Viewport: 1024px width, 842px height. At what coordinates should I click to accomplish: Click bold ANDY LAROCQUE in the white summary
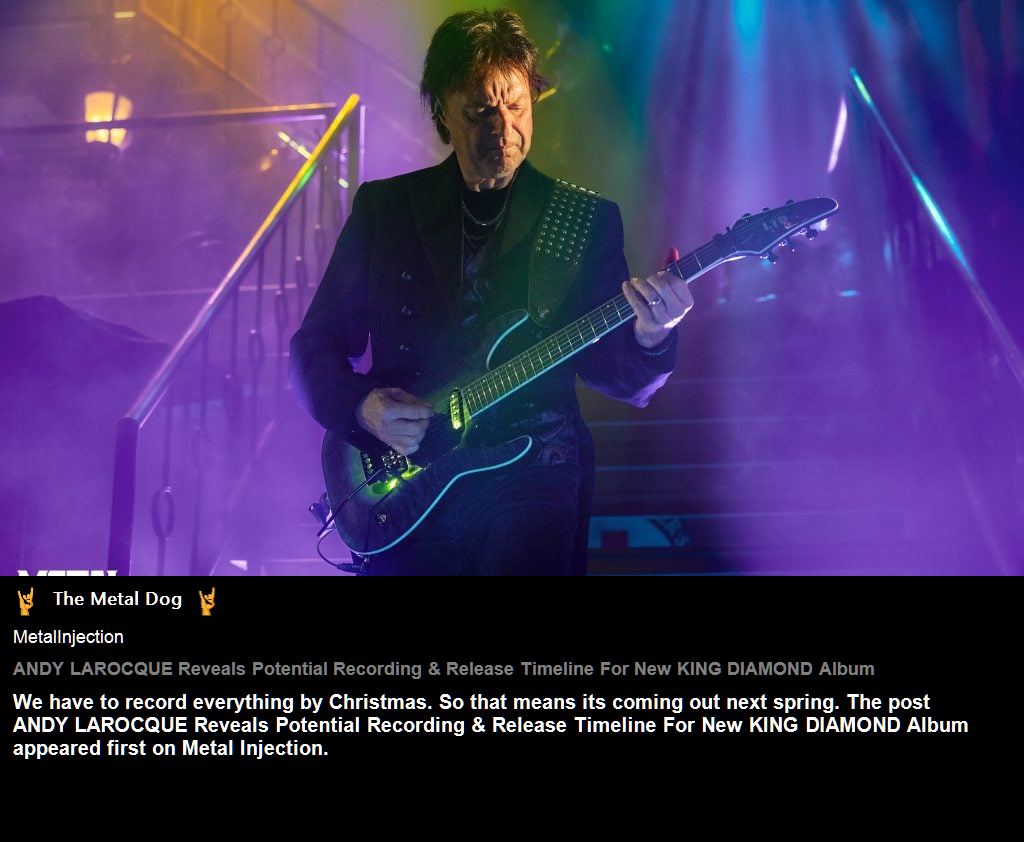click(100, 725)
